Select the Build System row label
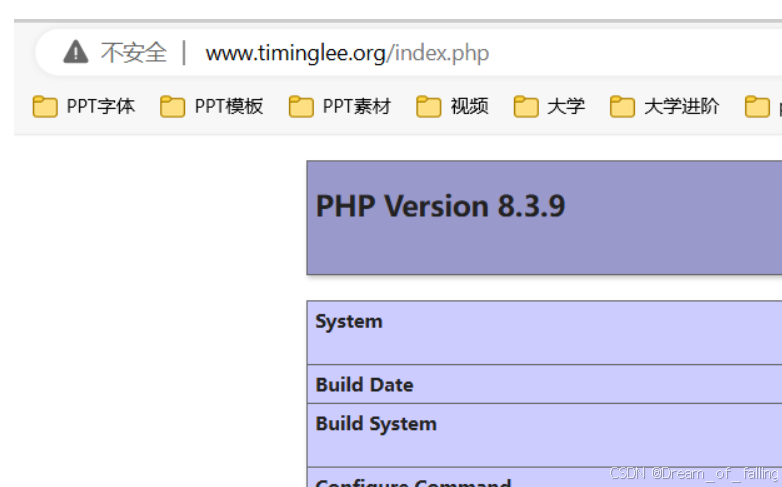 (376, 424)
